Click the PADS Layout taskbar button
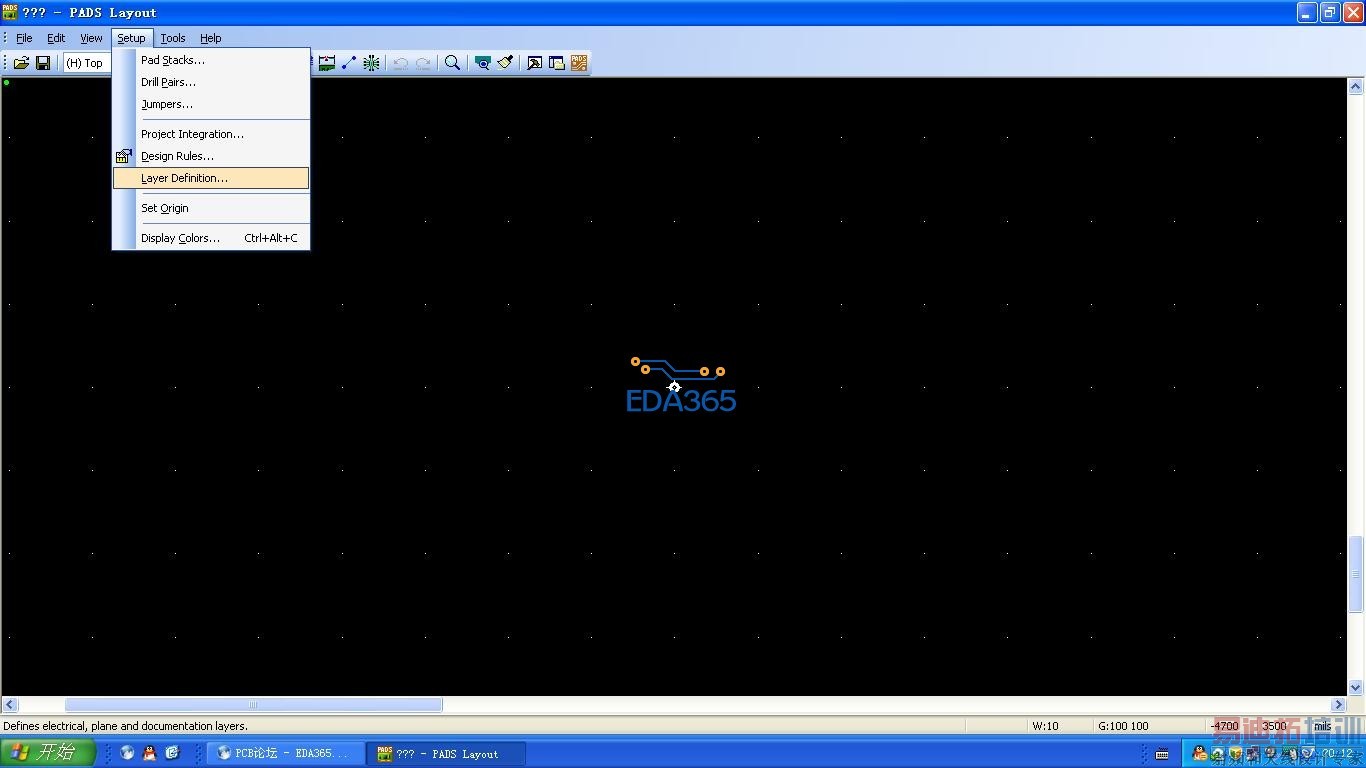The height and width of the screenshot is (768, 1366). pyautogui.click(x=447, y=754)
